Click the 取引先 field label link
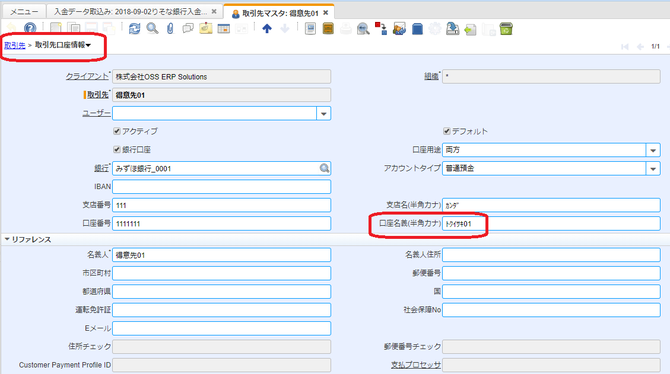670x374 pixels. 98,95
